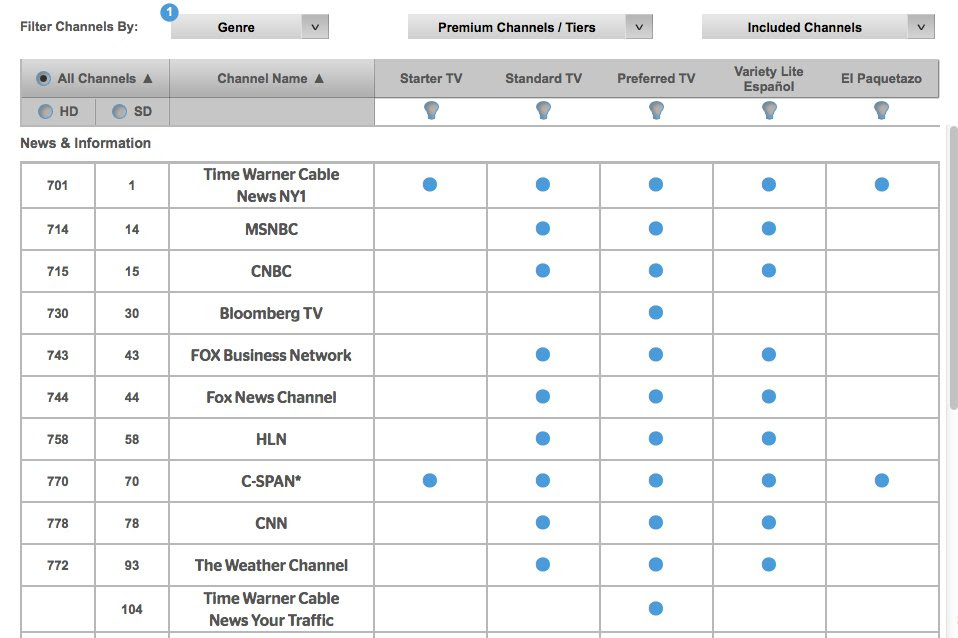Click the Preferred TV lightbulb info icon
This screenshot has height=638, width=958.
[656, 111]
